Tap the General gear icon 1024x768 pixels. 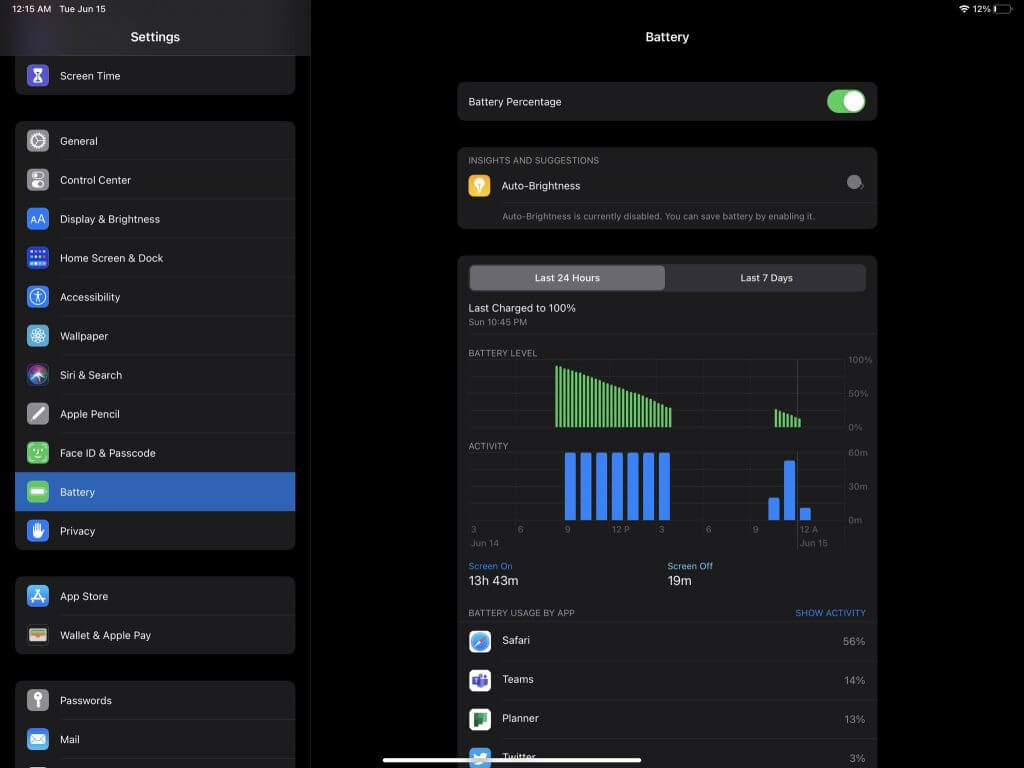38,141
